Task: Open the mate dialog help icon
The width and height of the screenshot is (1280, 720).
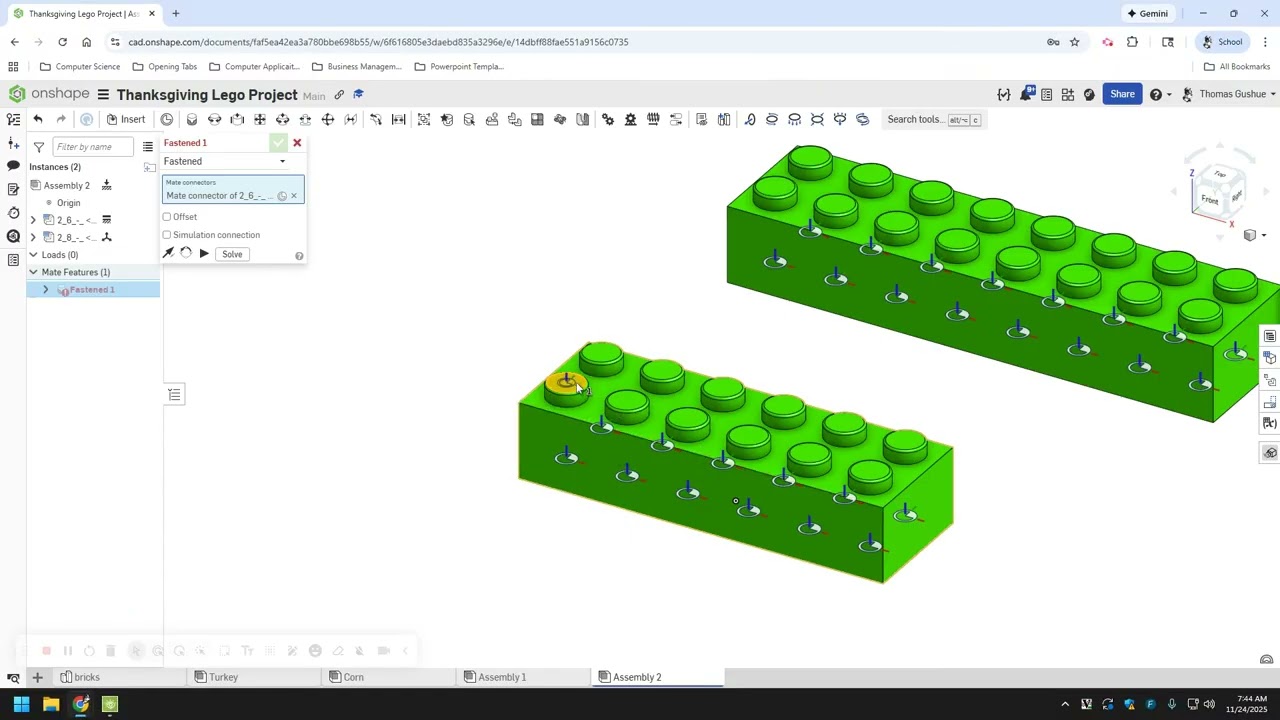Action: pos(299,256)
